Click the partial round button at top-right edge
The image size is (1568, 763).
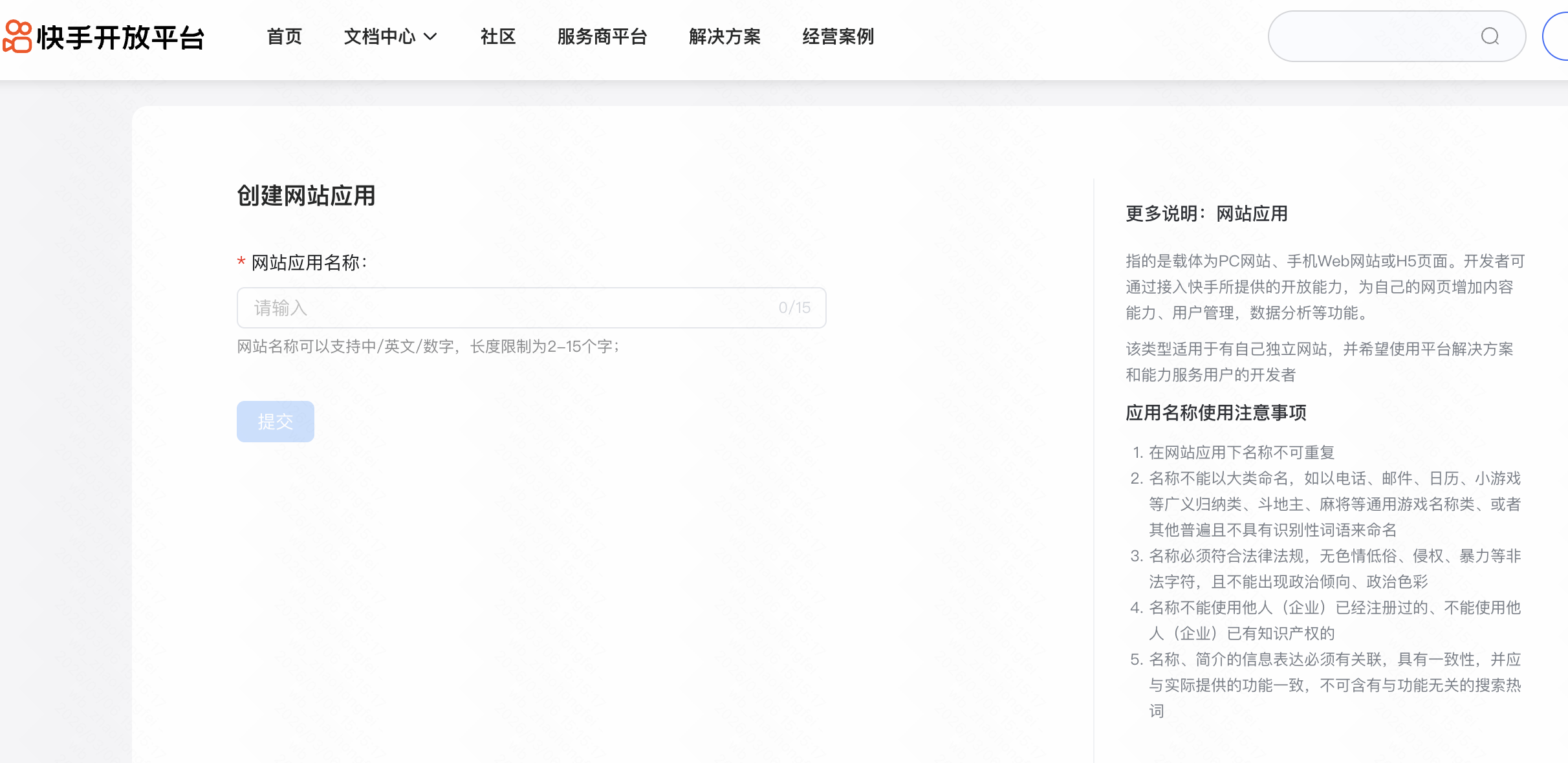[1558, 37]
